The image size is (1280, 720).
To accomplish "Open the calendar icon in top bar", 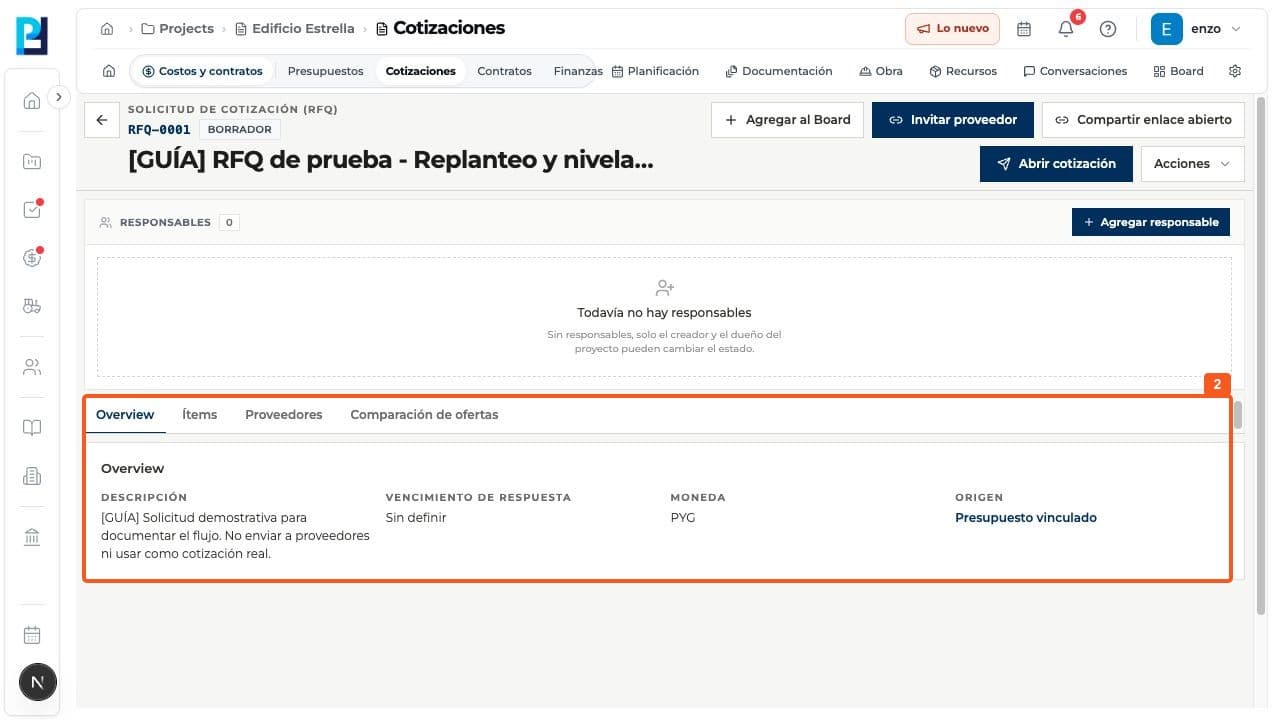I will tap(1024, 29).
